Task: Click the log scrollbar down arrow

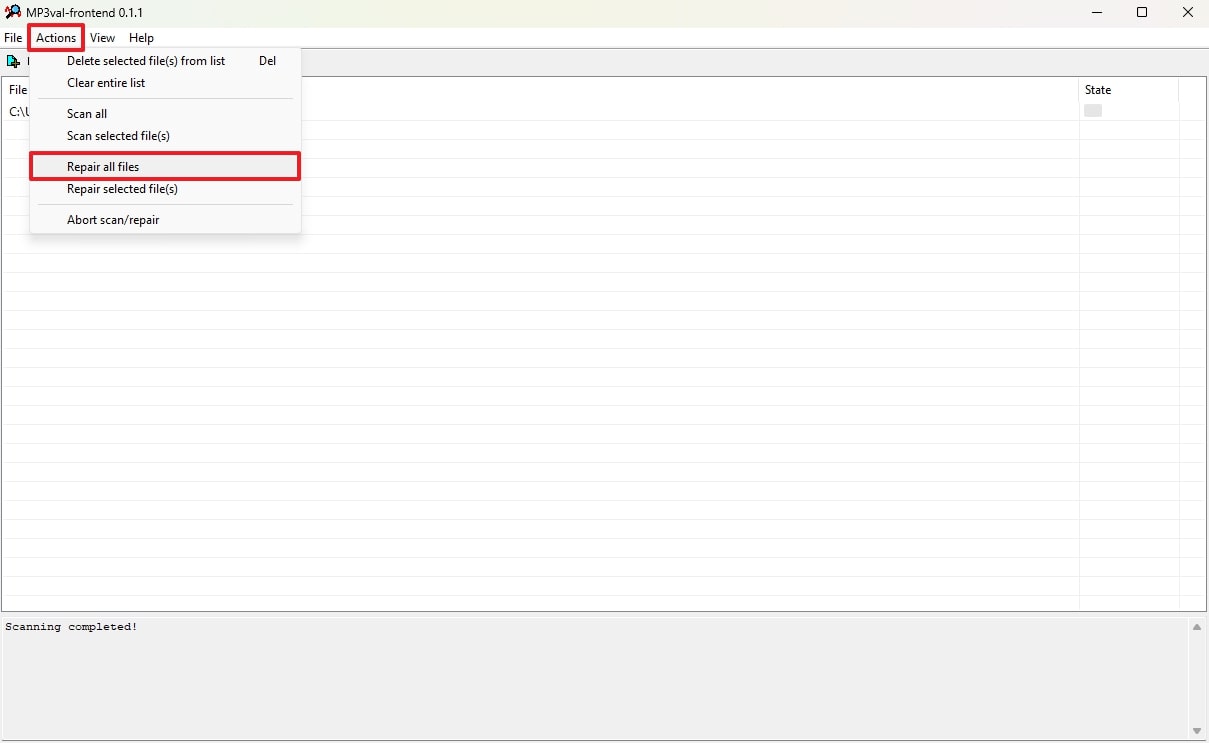Action: tap(1197, 731)
